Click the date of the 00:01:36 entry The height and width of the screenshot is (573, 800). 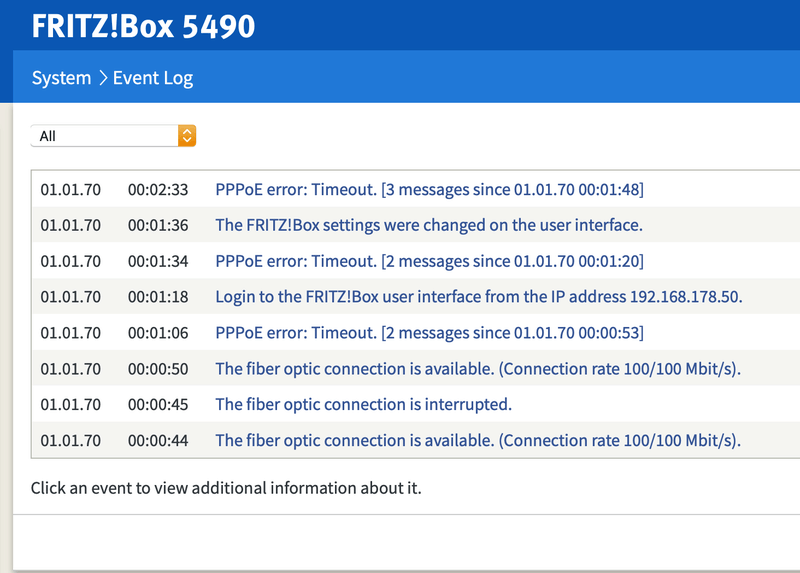click(x=70, y=226)
